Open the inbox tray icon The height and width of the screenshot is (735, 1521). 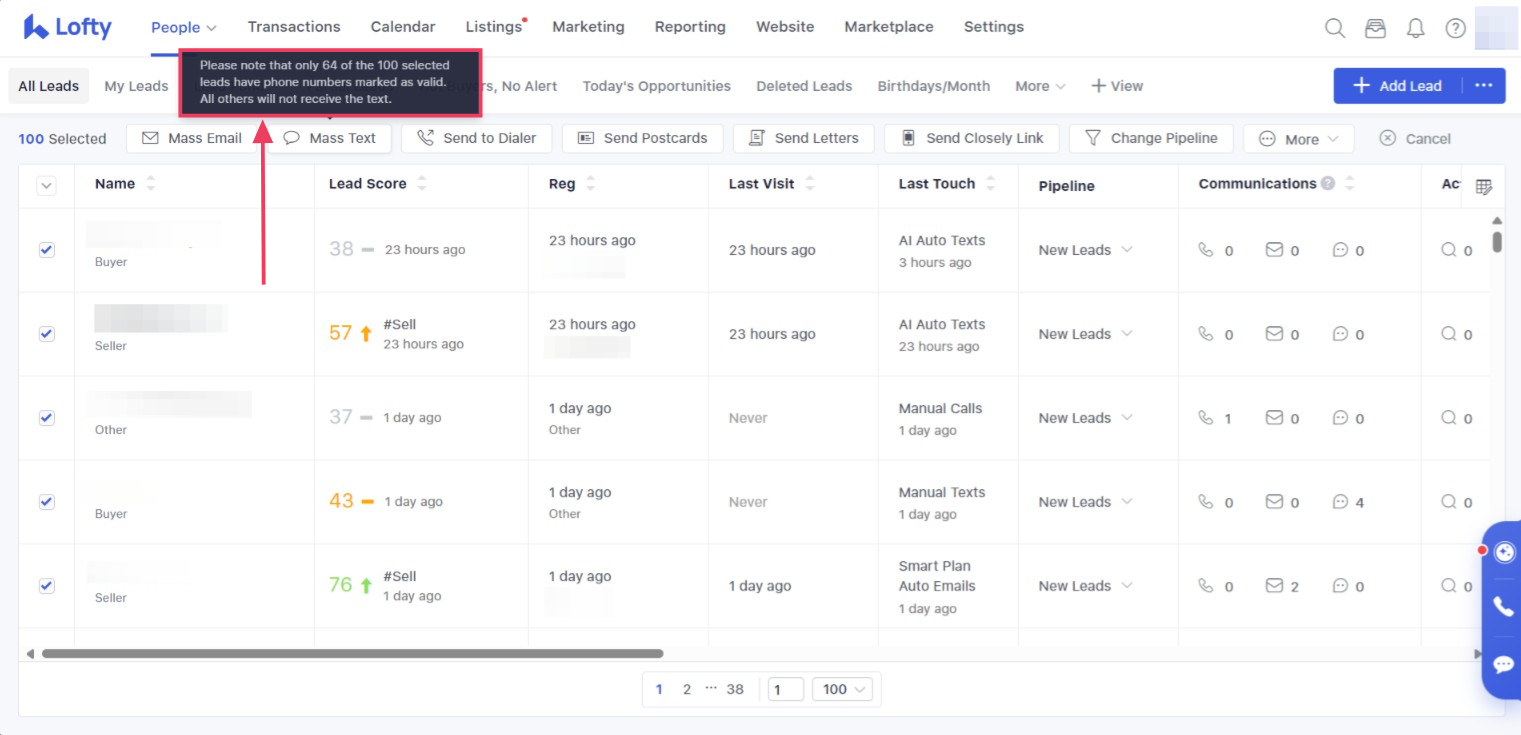(1375, 28)
